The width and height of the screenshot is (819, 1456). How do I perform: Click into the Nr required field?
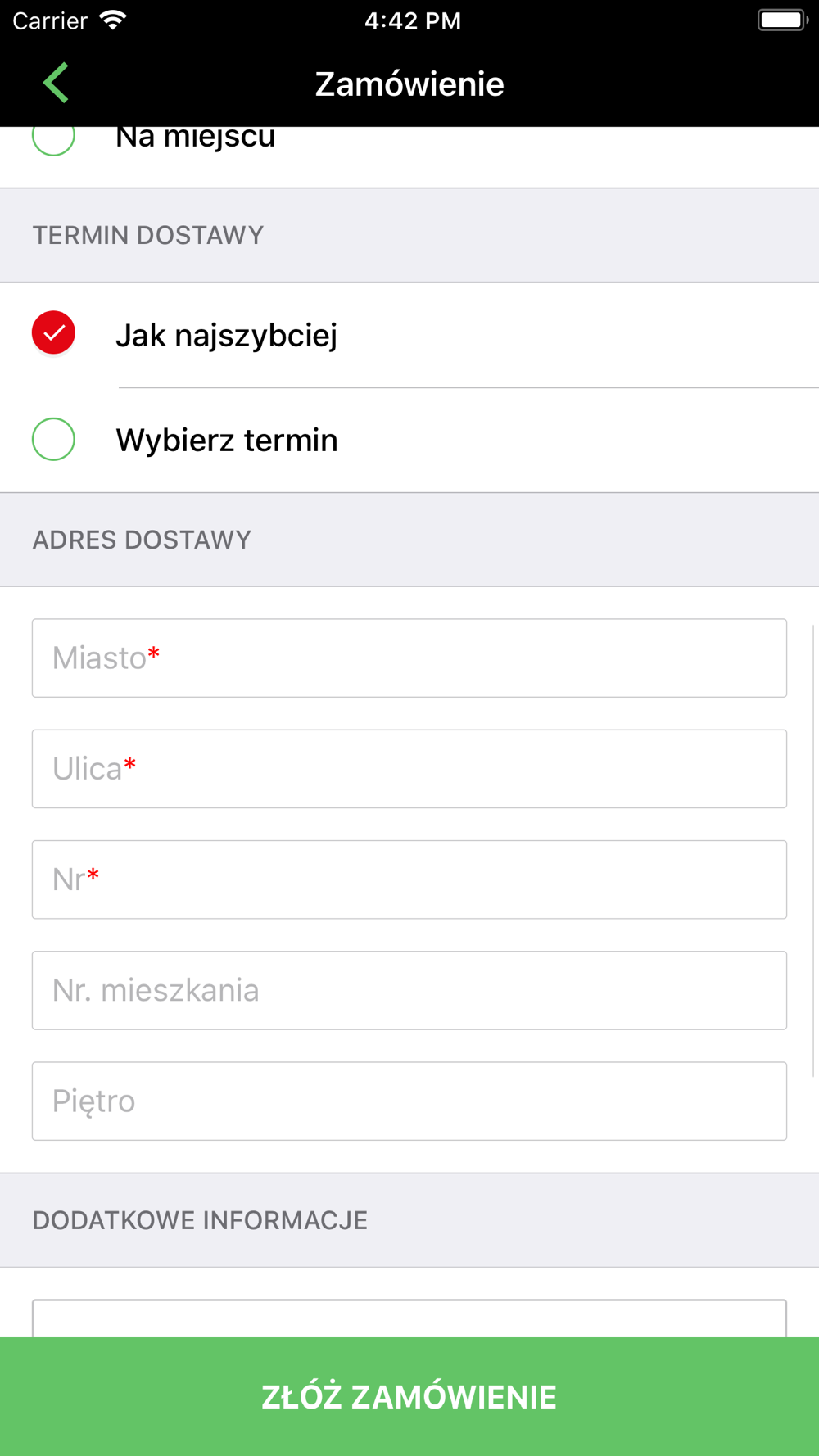pos(409,879)
